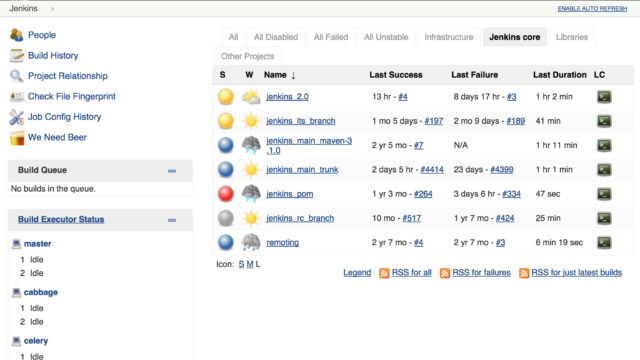This screenshot has width=640, height=360.
Task: Sort by the Last Duration column
Action: [560, 75]
